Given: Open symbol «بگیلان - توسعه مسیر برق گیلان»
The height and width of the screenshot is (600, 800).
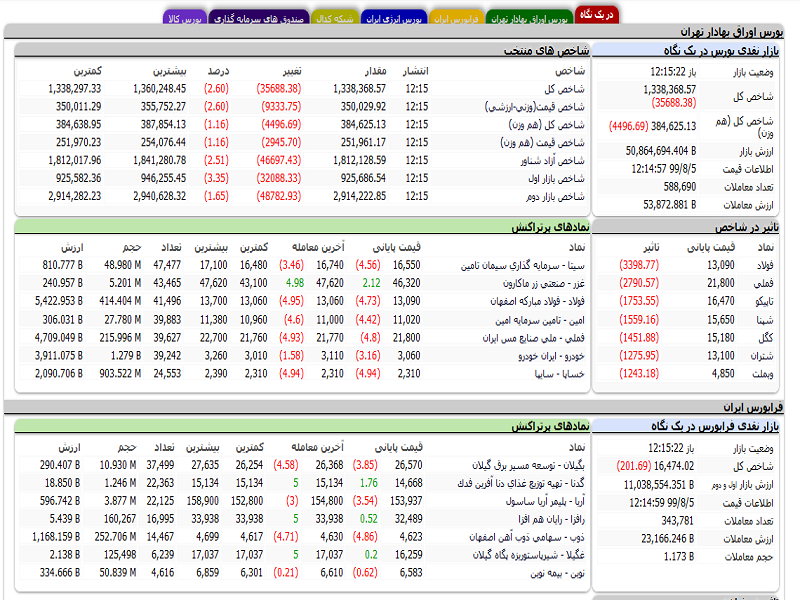Looking at the screenshot, I should coord(528,465).
